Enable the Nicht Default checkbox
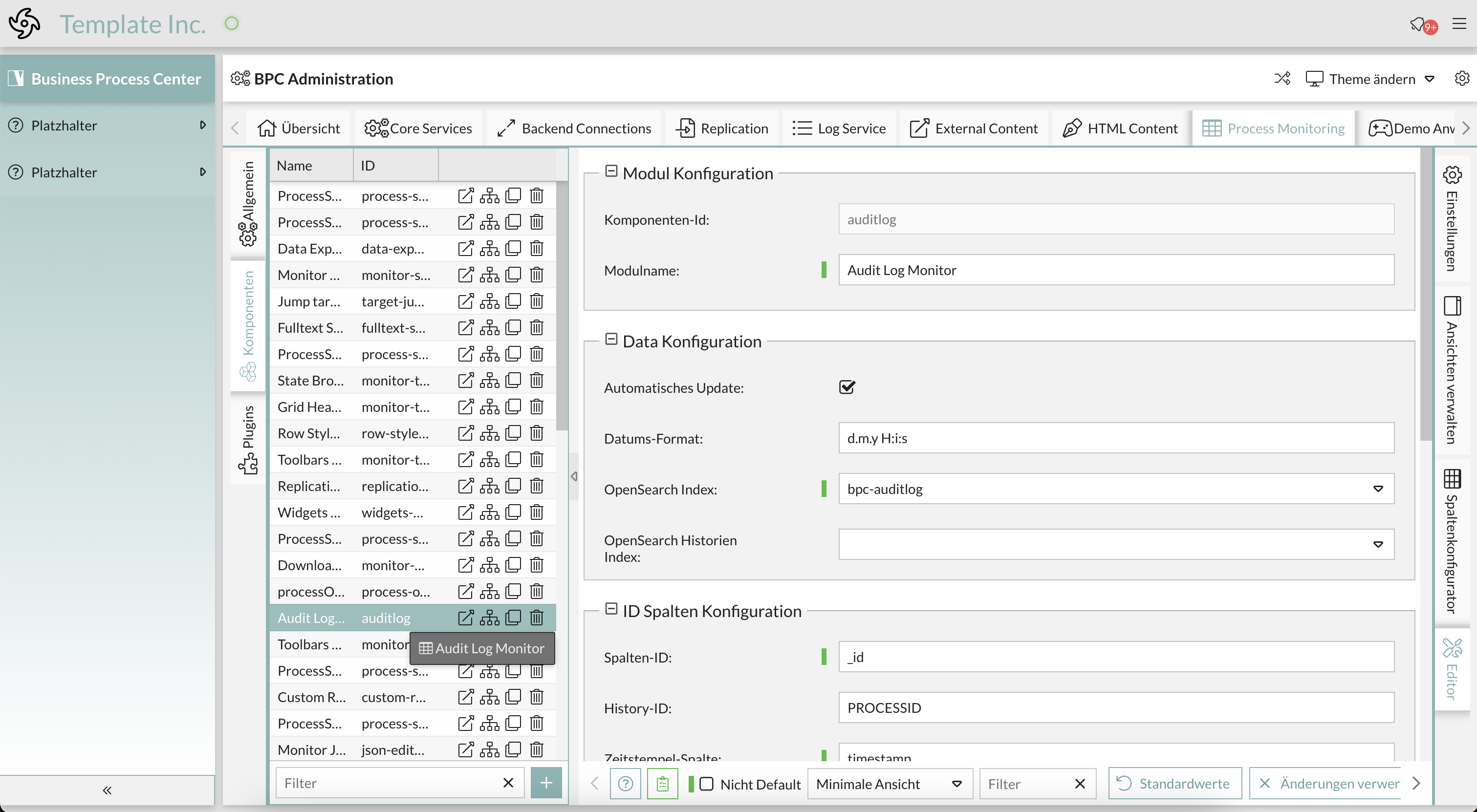The width and height of the screenshot is (1477, 812). 707,783
